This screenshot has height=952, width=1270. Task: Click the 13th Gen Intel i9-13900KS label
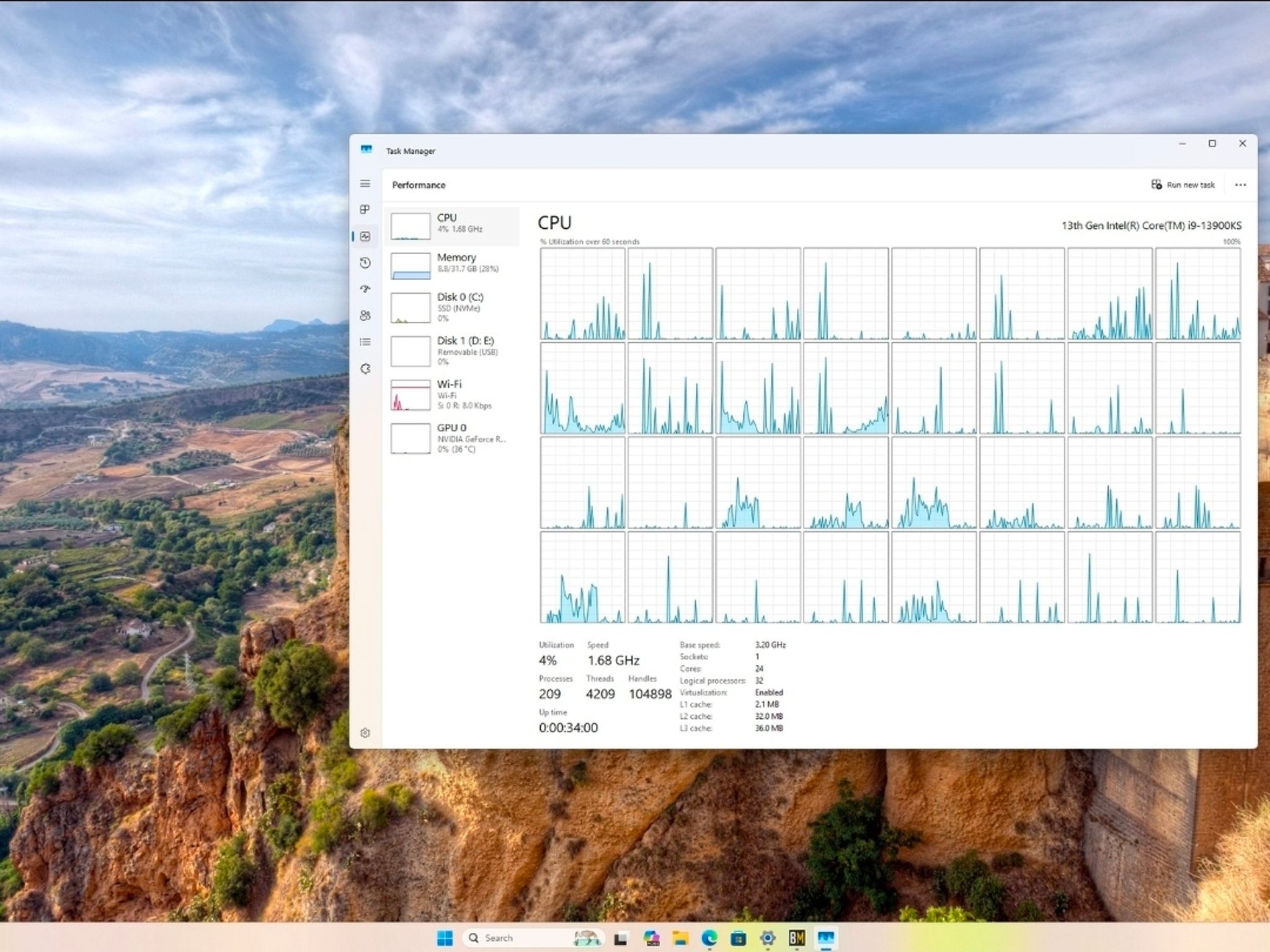tap(1152, 226)
